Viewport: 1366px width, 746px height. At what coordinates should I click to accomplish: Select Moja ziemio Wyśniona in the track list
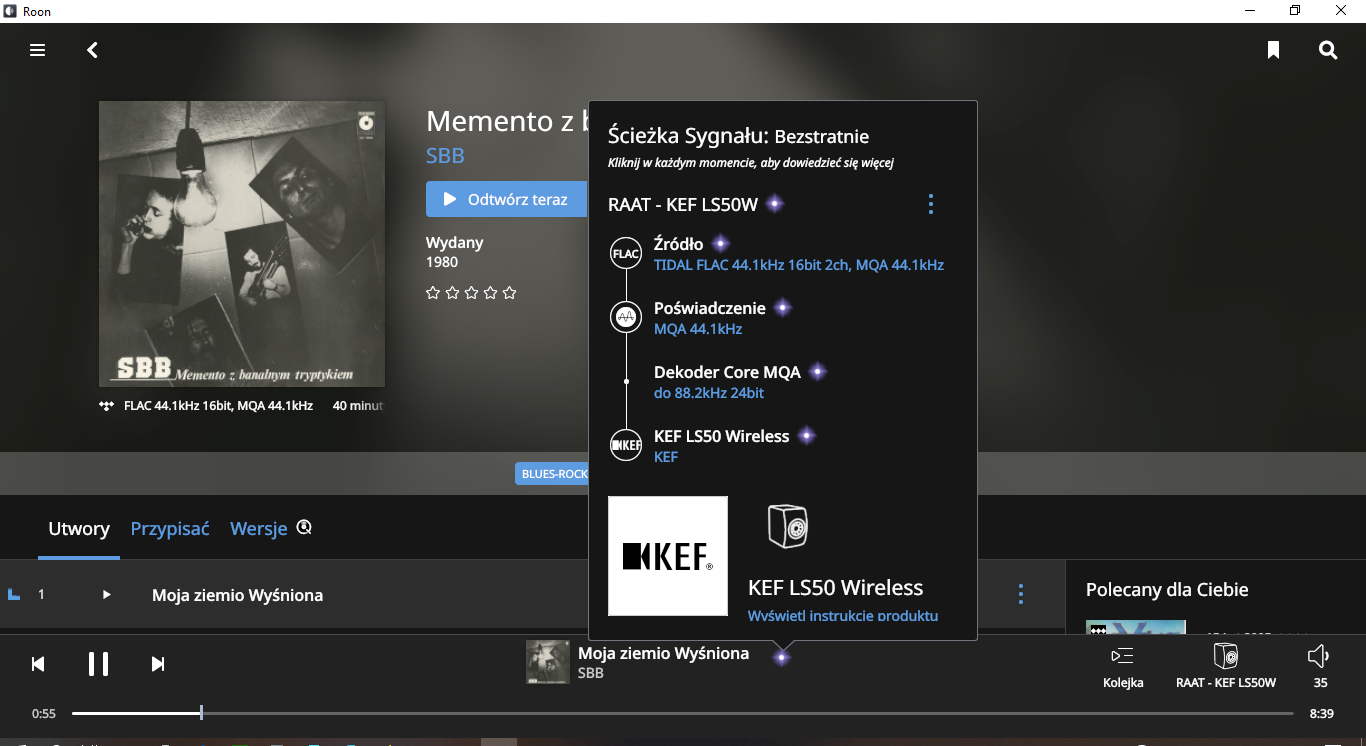[237, 595]
